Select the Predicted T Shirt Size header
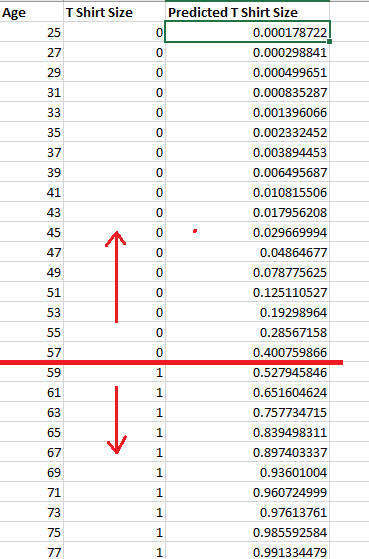This screenshot has height=559, width=369. pyautogui.click(x=247, y=12)
